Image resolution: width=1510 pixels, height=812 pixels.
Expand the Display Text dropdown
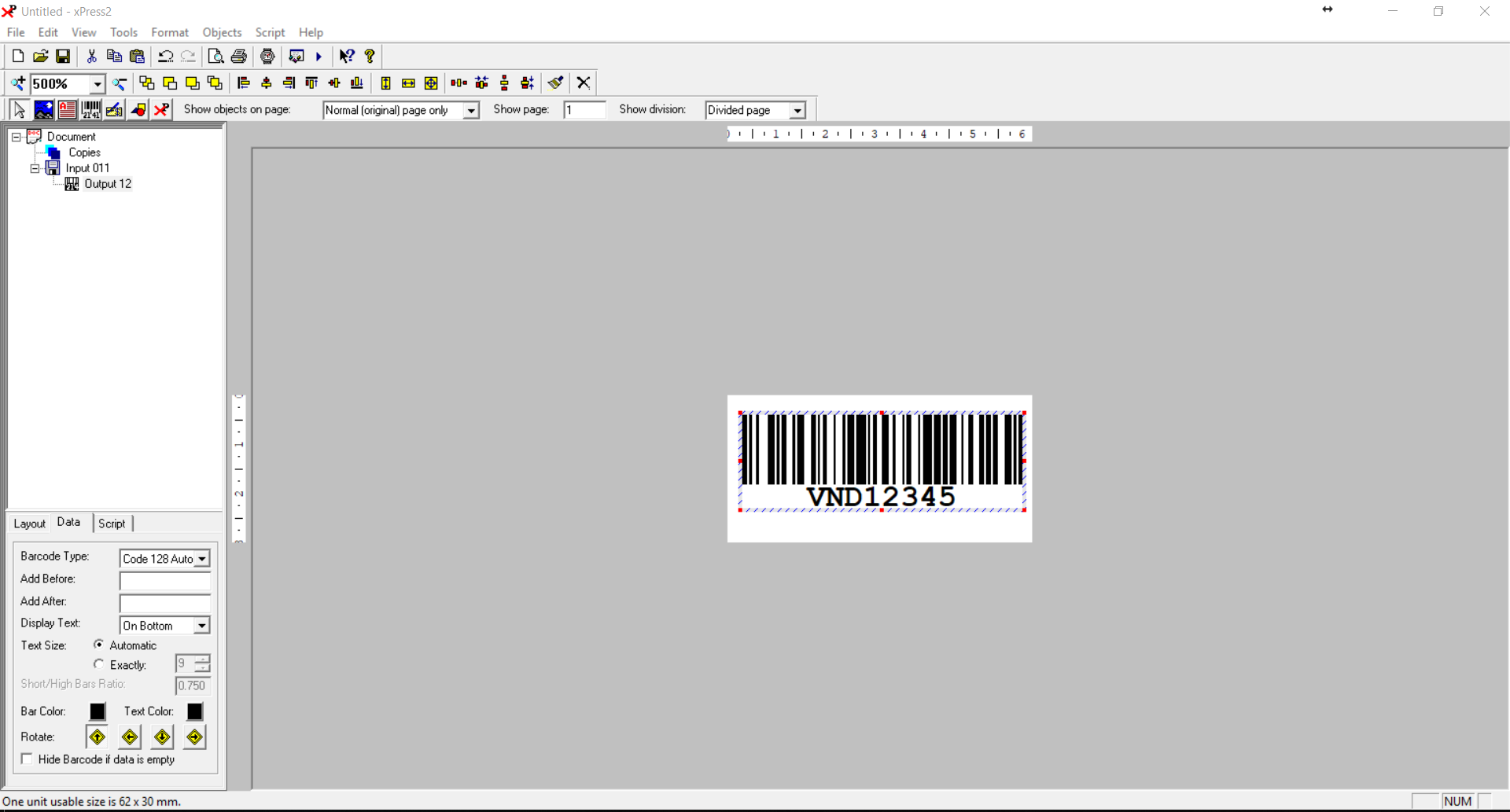pos(202,626)
